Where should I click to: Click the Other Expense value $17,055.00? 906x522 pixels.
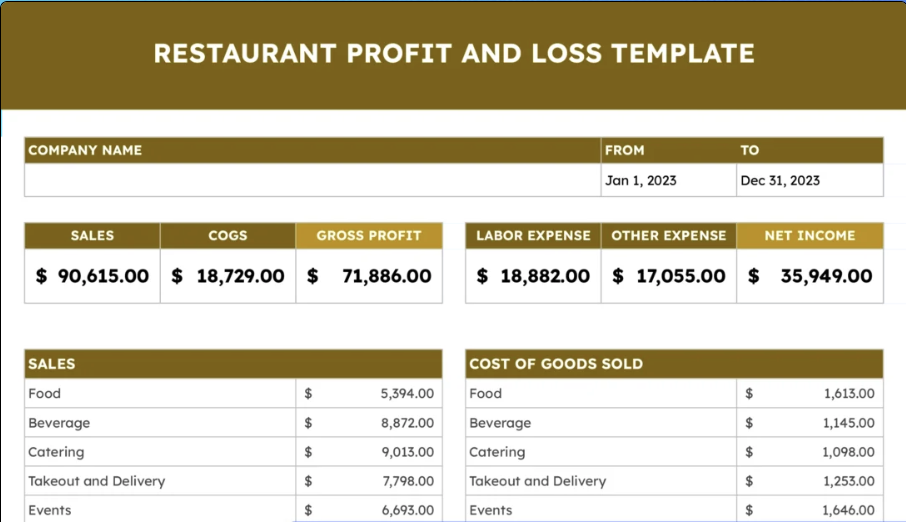click(x=669, y=276)
